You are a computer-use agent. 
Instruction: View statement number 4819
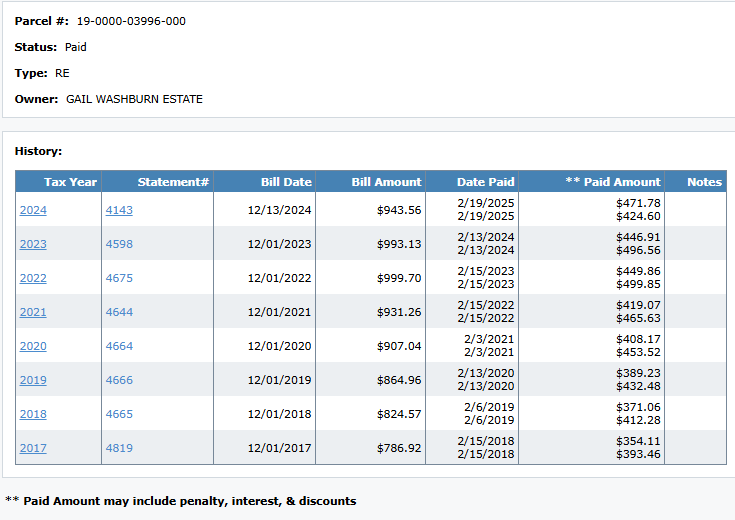pos(119,448)
